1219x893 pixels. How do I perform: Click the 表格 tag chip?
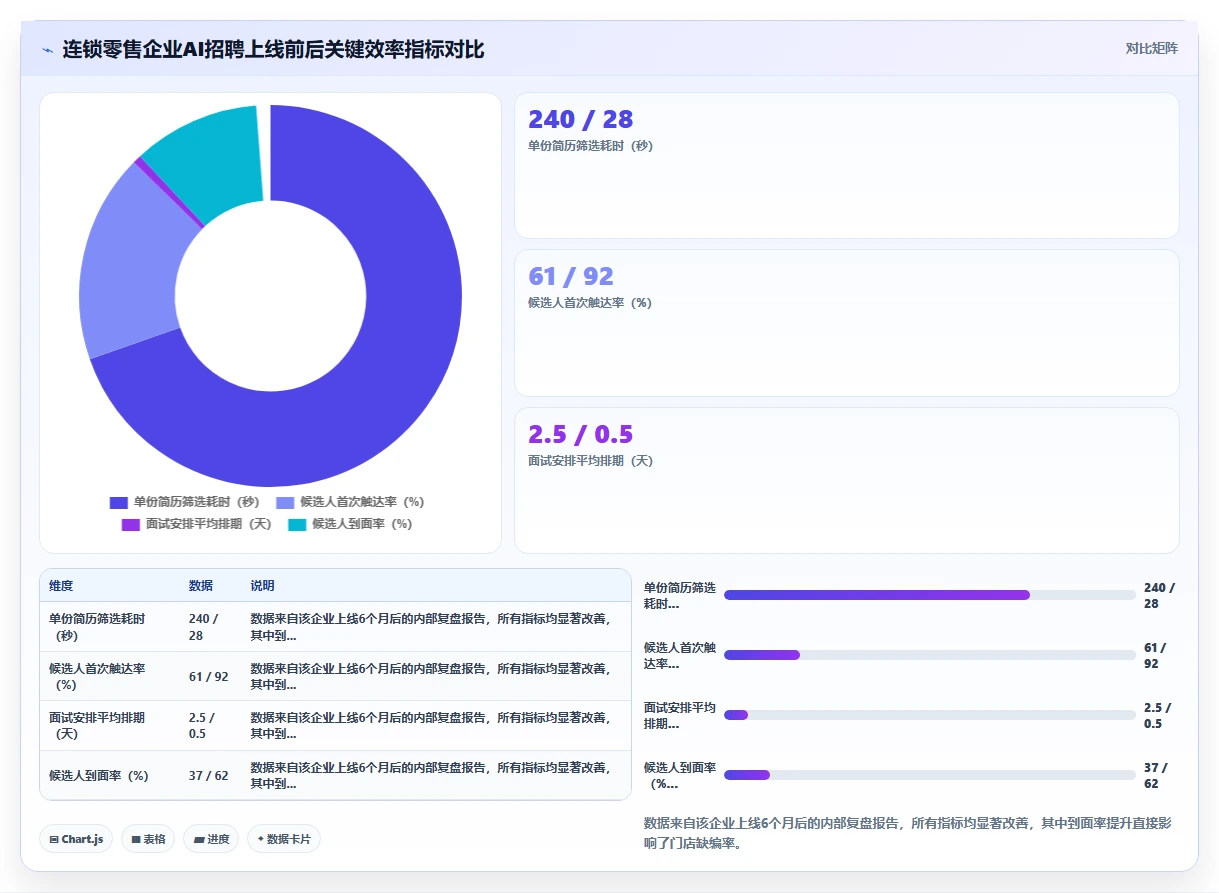[149, 839]
